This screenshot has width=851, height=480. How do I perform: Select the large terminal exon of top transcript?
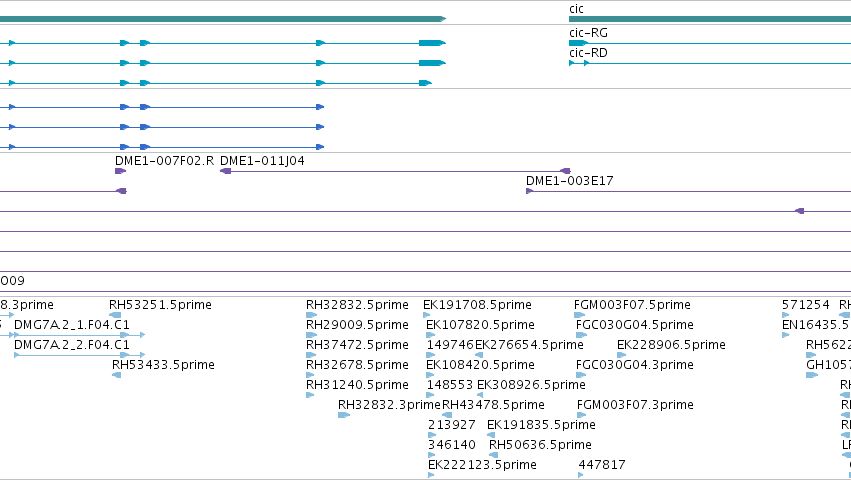[432, 43]
